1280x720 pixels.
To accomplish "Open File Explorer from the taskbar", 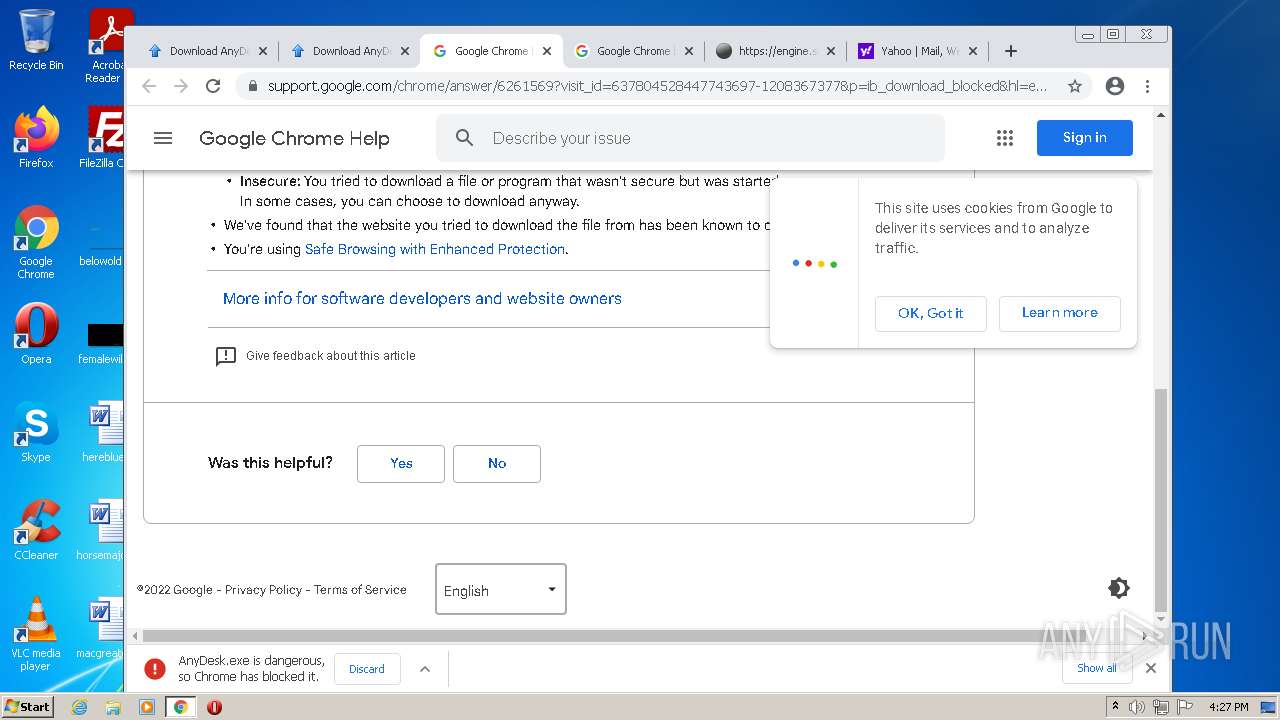I will click(113, 707).
